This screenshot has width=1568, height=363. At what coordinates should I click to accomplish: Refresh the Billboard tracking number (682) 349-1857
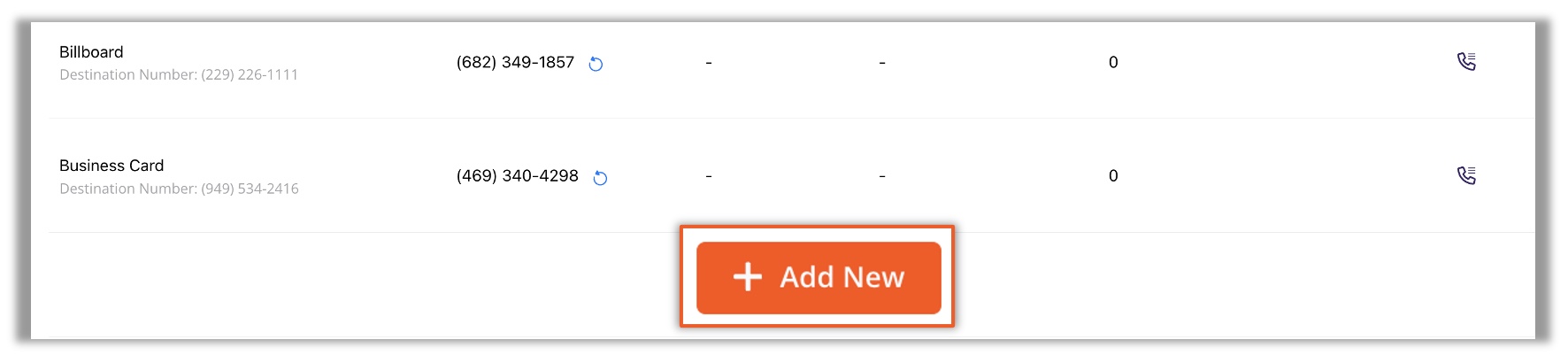[x=596, y=64]
